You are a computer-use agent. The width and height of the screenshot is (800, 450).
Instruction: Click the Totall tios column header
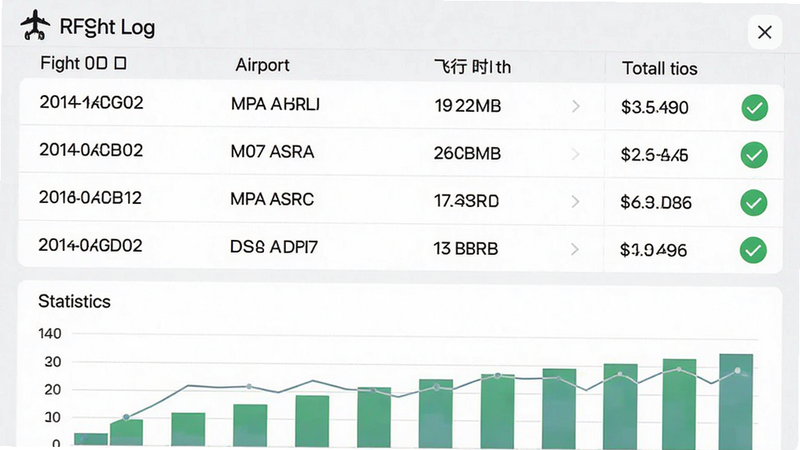tap(660, 68)
